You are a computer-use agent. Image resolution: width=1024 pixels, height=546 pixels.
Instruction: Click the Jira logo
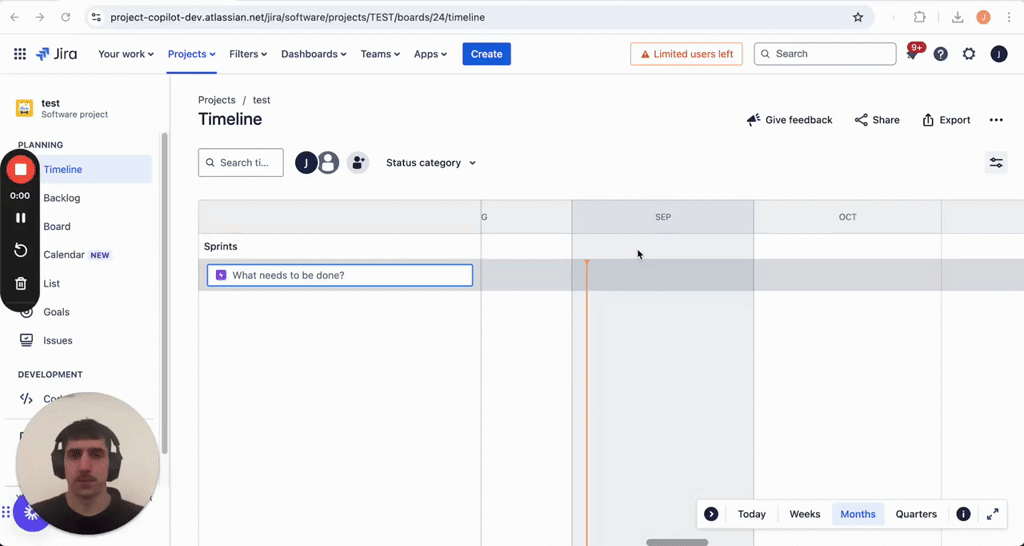(56, 54)
